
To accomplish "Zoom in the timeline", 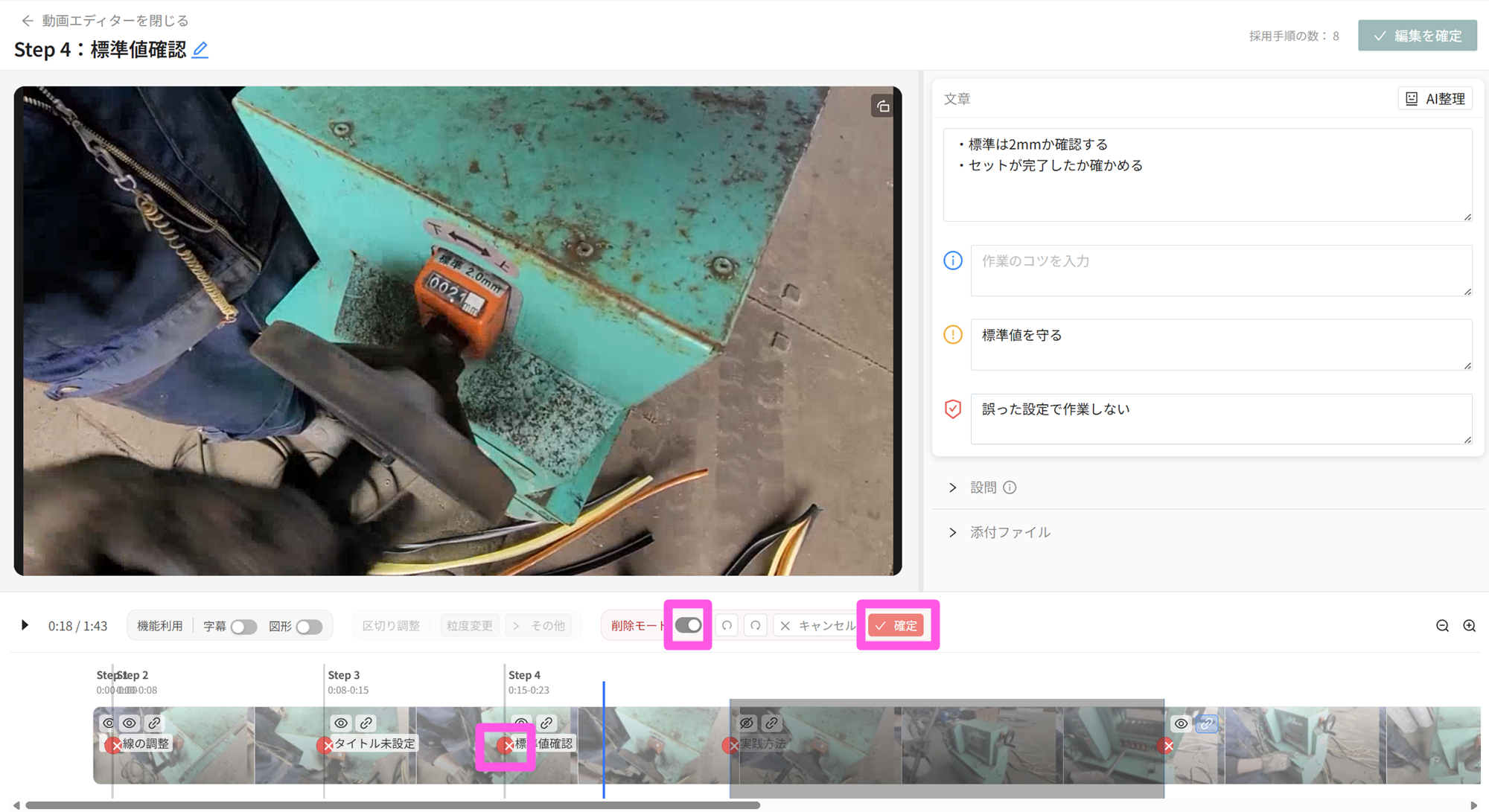I will [x=1469, y=626].
